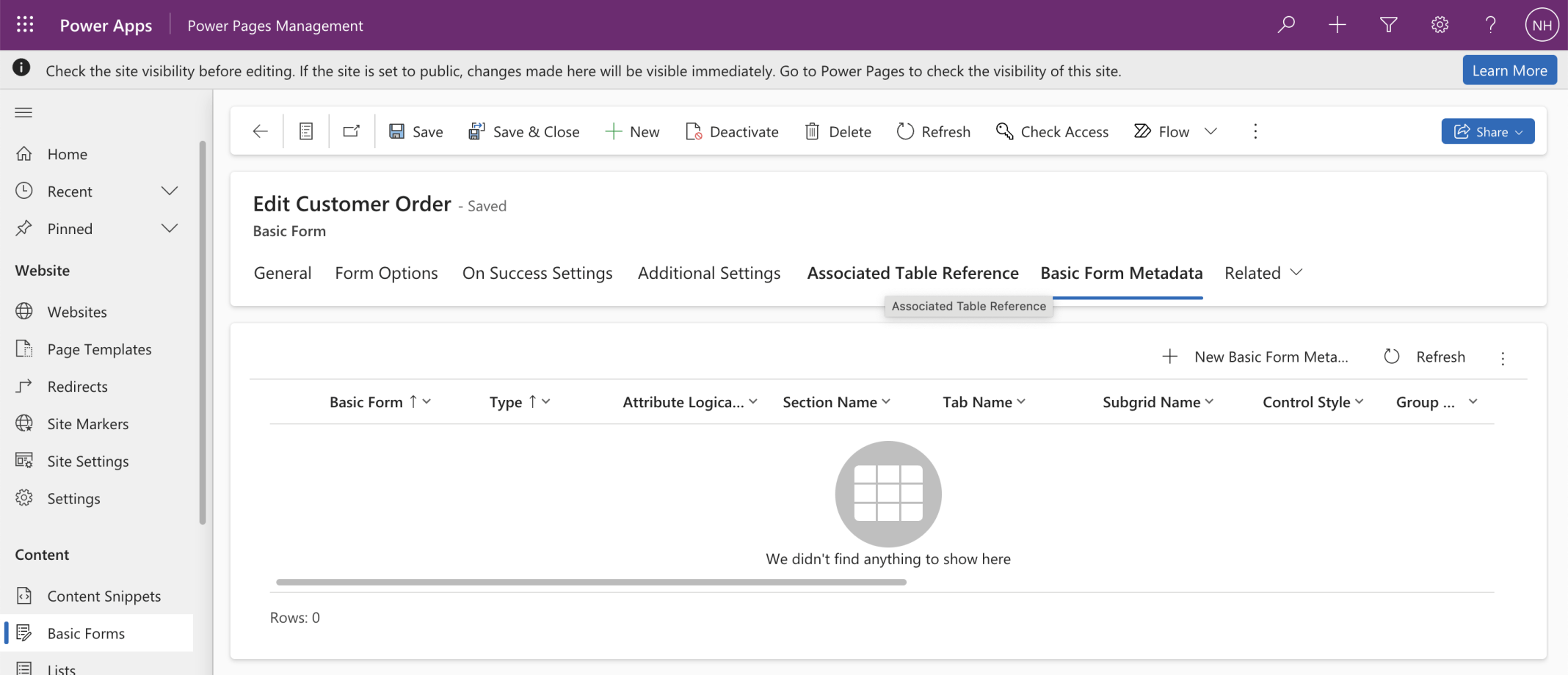Expand the Pinned section chevron

pyautogui.click(x=170, y=229)
